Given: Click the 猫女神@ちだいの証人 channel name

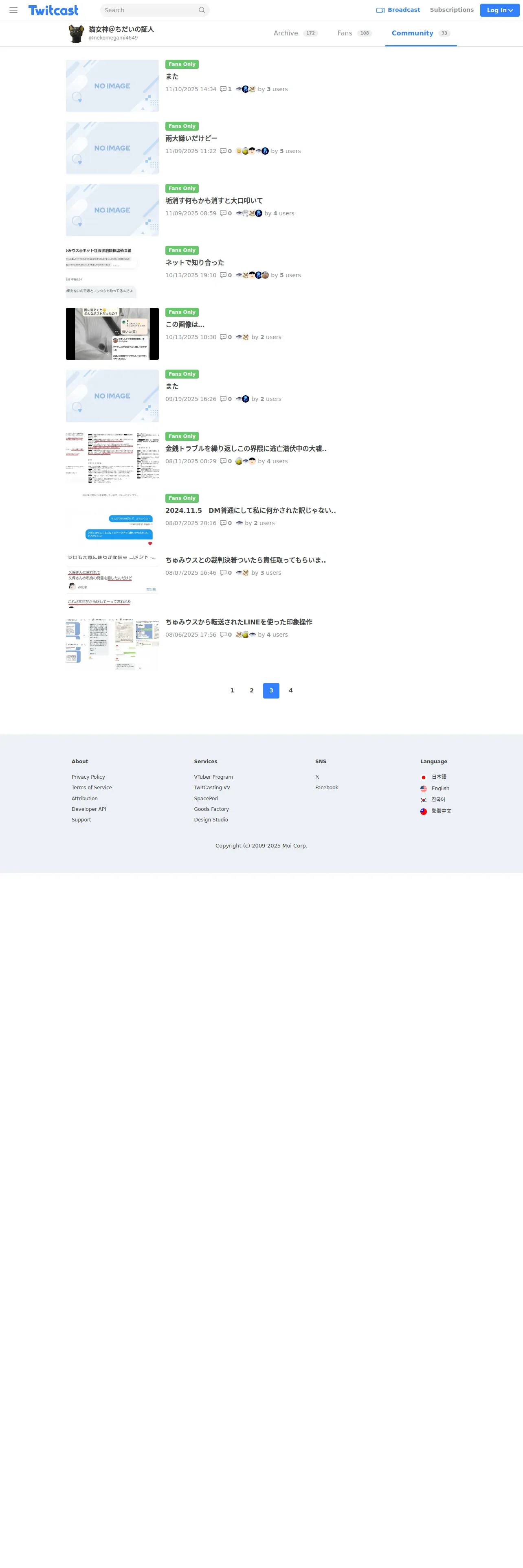Looking at the screenshot, I should click(x=121, y=30).
